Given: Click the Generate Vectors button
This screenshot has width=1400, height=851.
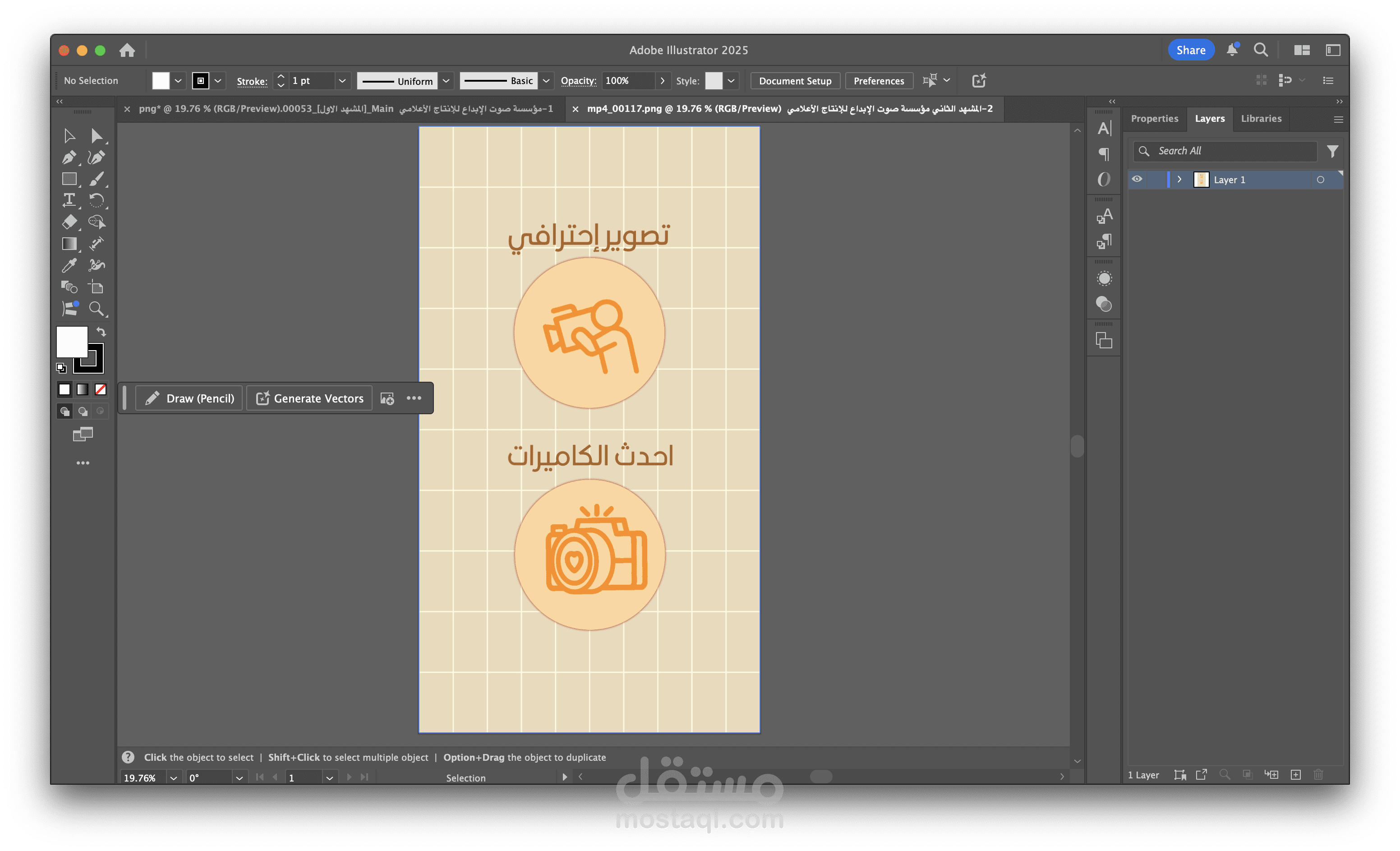Looking at the screenshot, I should (x=310, y=398).
